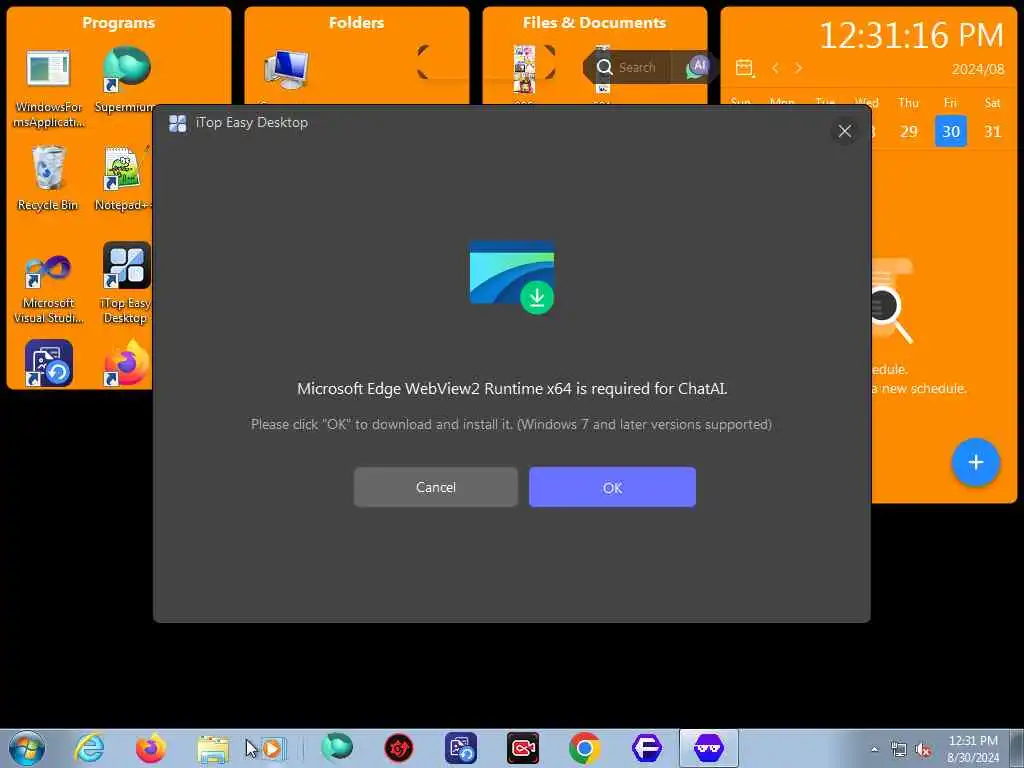Open the purple F app on taskbar
The height and width of the screenshot is (768, 1024).
[647, 748]
